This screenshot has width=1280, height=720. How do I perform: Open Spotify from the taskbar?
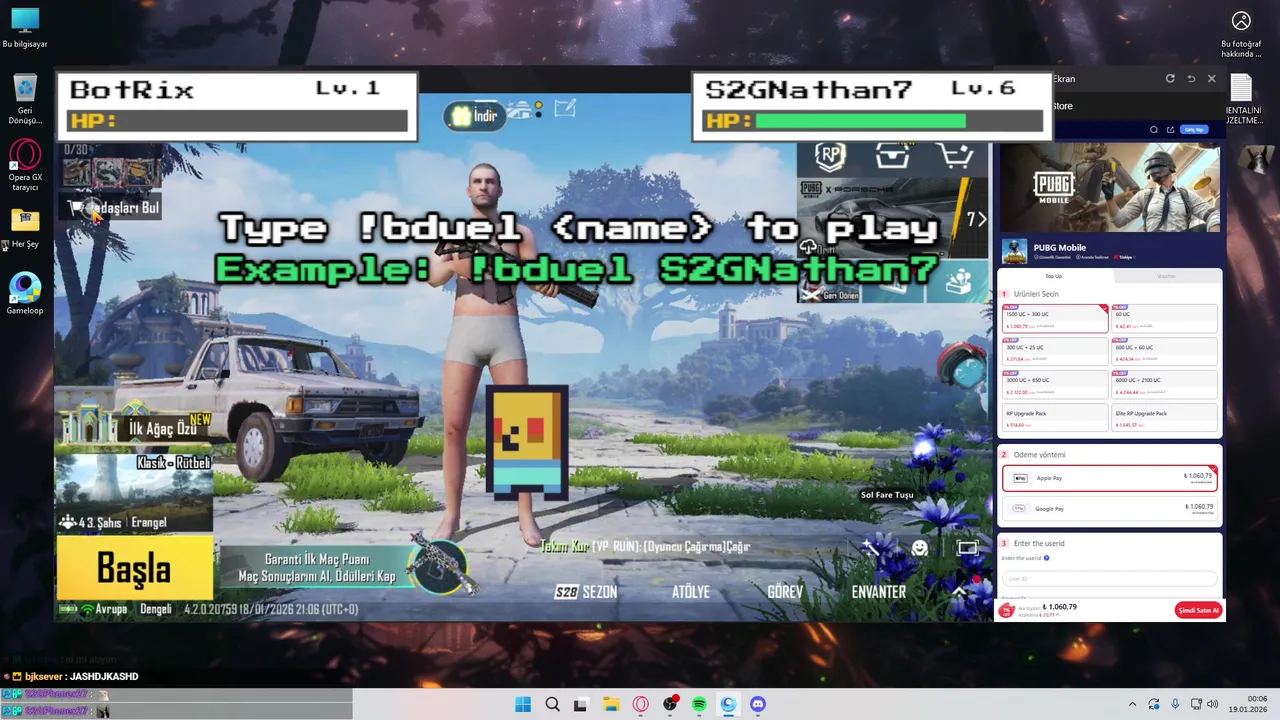[699, 704]
